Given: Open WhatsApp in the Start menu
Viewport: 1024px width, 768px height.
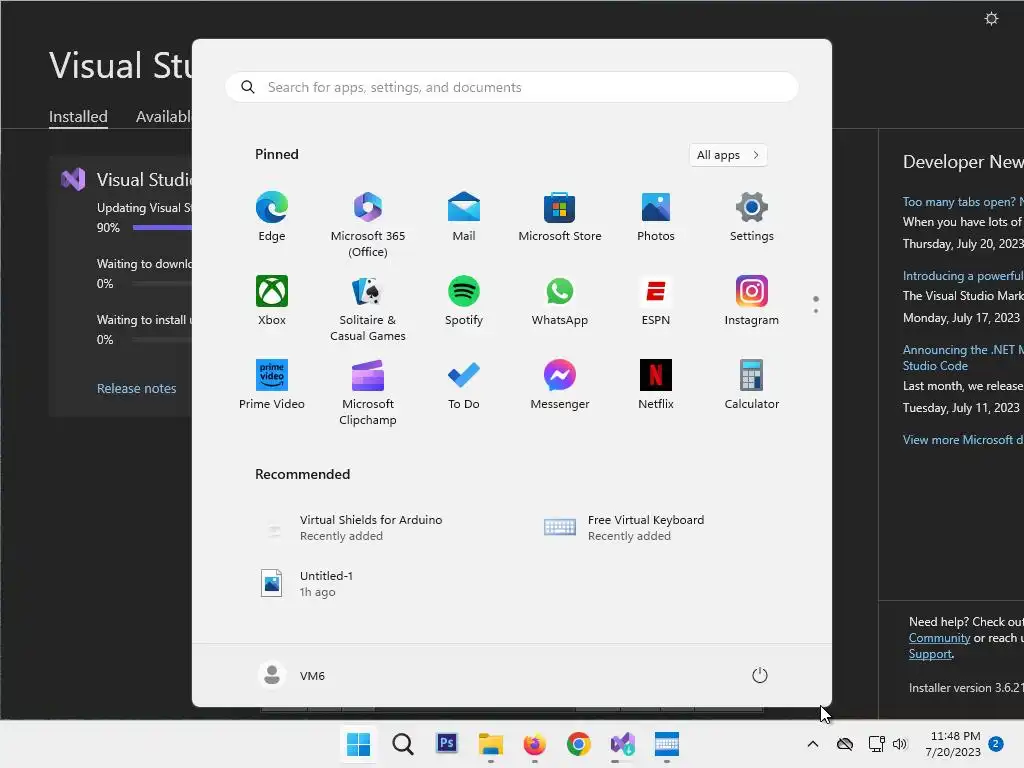Looking at the screenshot, I should pos(560,301).
